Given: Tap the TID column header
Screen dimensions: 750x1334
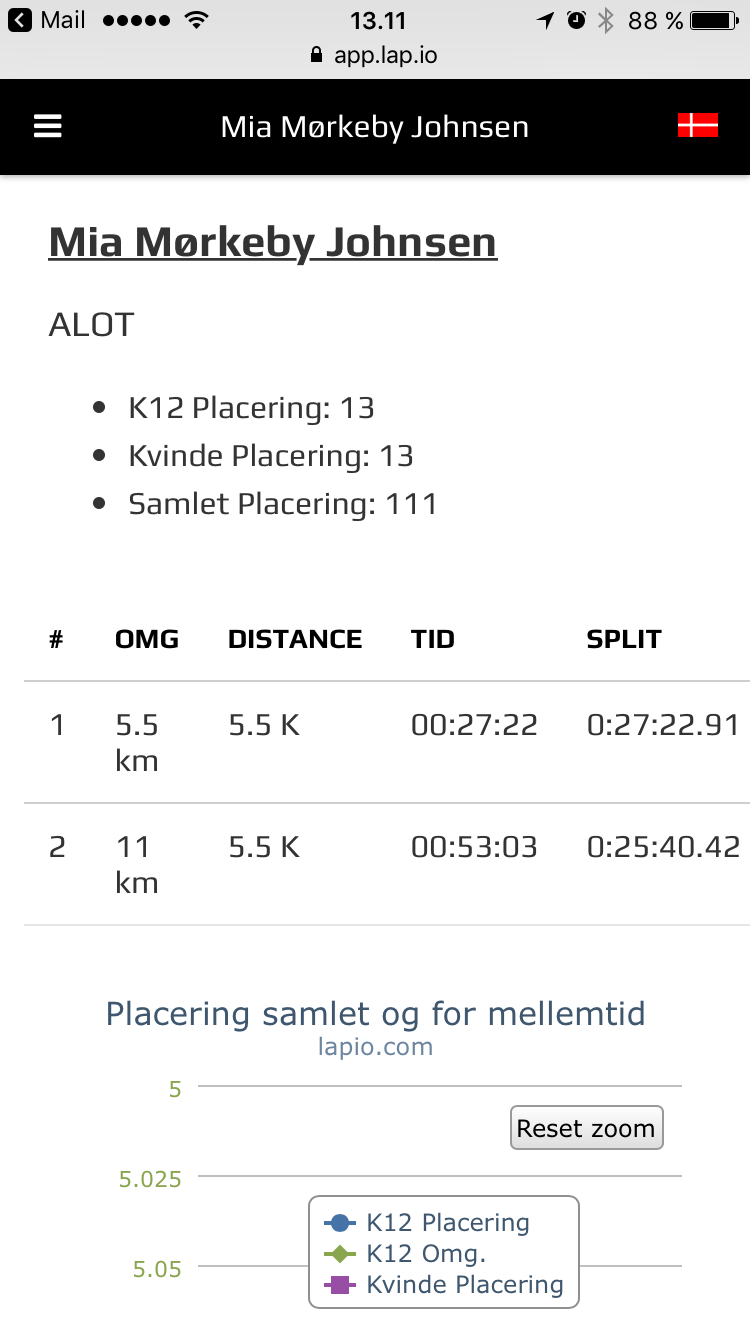Looking at the screenshot, I should click(x=432, y=640).
